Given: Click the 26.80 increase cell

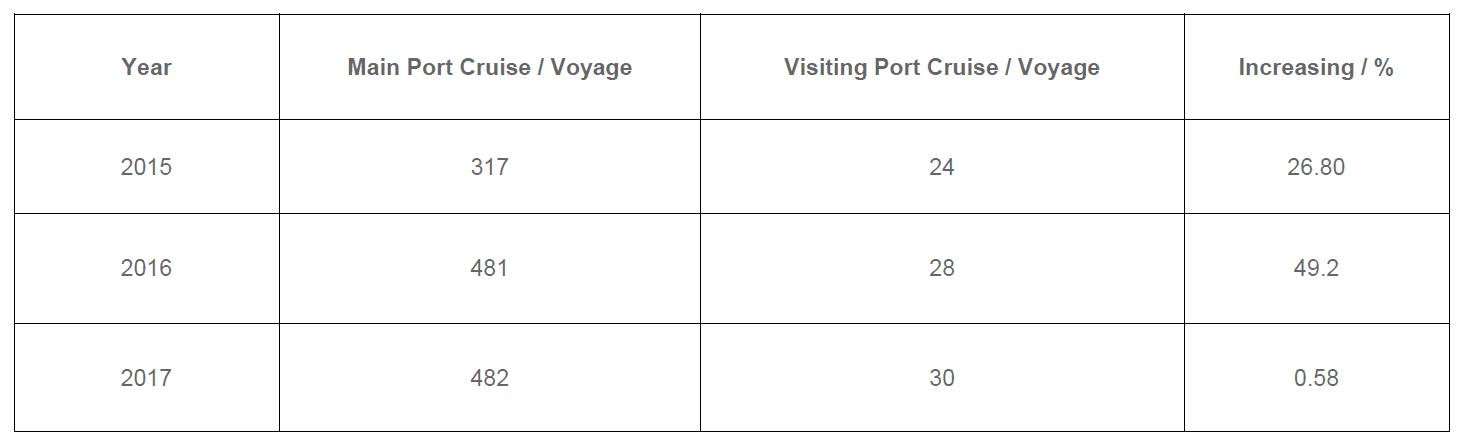Looking at the screenshot, I should (x=1315, y=167).
